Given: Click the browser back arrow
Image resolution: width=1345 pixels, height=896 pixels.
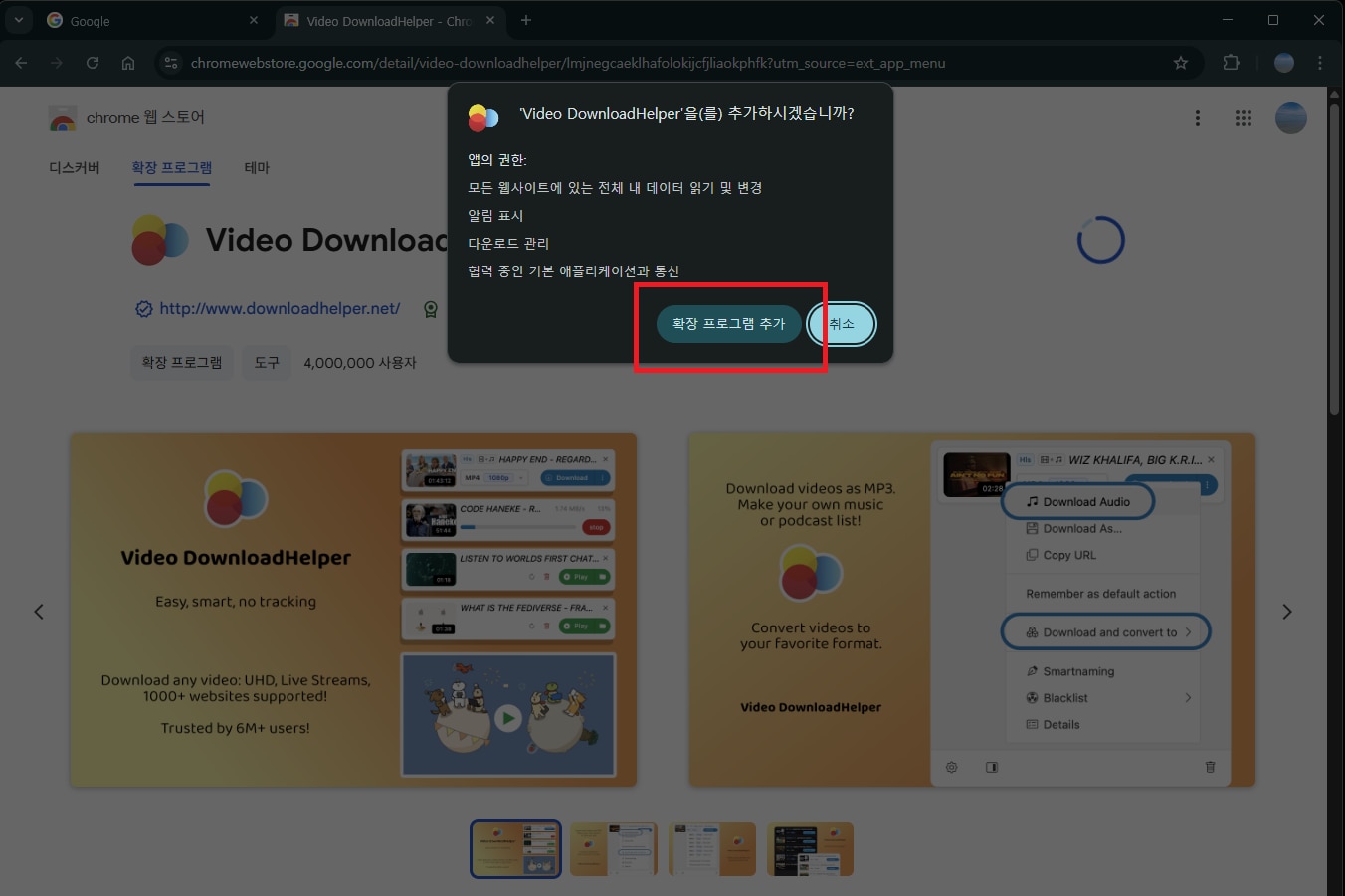Looking at the screenshot, I should click(21, 63).
